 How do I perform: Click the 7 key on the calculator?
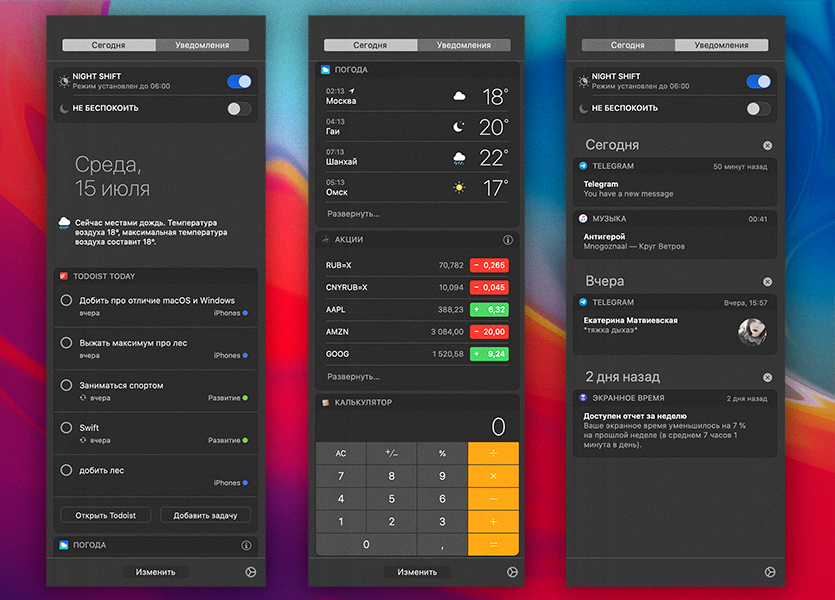click(x=341, y=476)
